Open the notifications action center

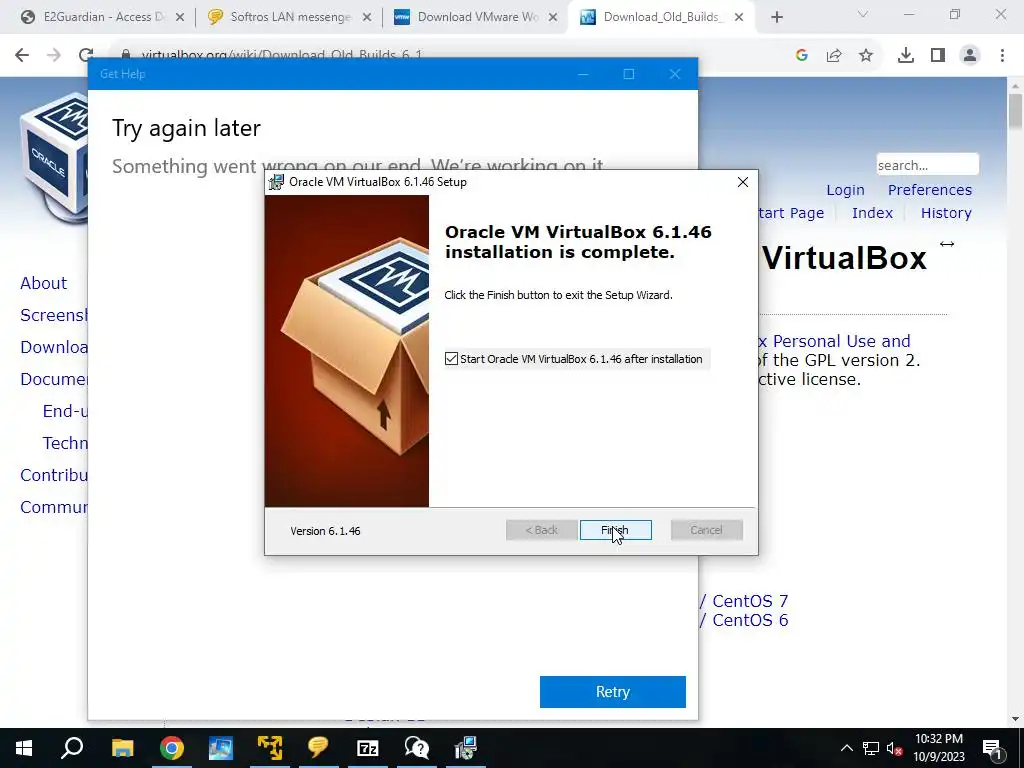pyautogui.click(x=992, y=748)
